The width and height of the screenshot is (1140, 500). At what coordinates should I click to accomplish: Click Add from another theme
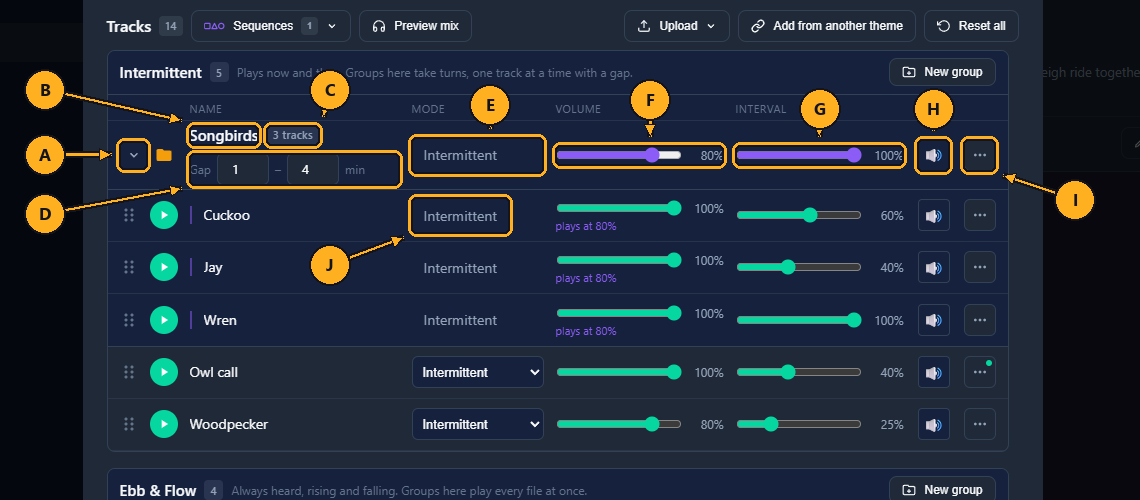(827, 26)
